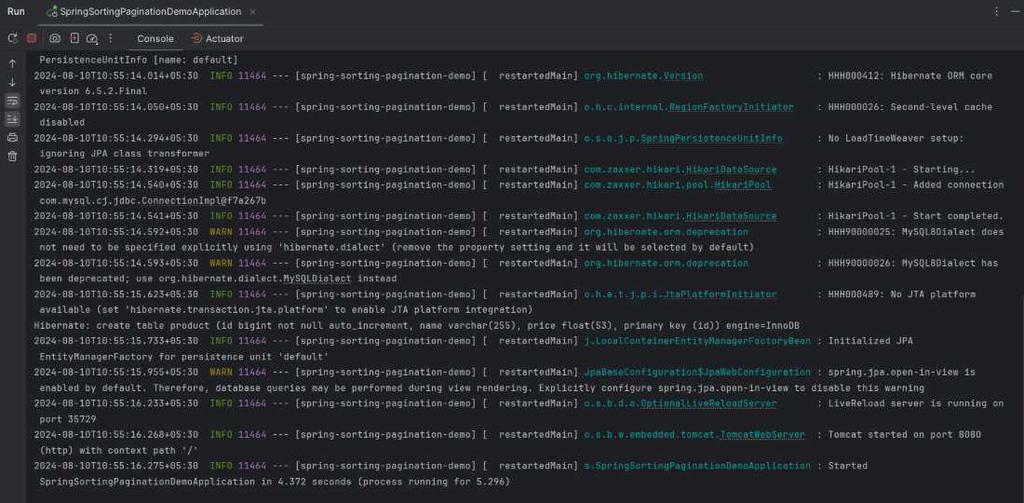This screenshot has width=1024, height=503.
Task: Click 'port 35729' text
Action: [68, 419]
